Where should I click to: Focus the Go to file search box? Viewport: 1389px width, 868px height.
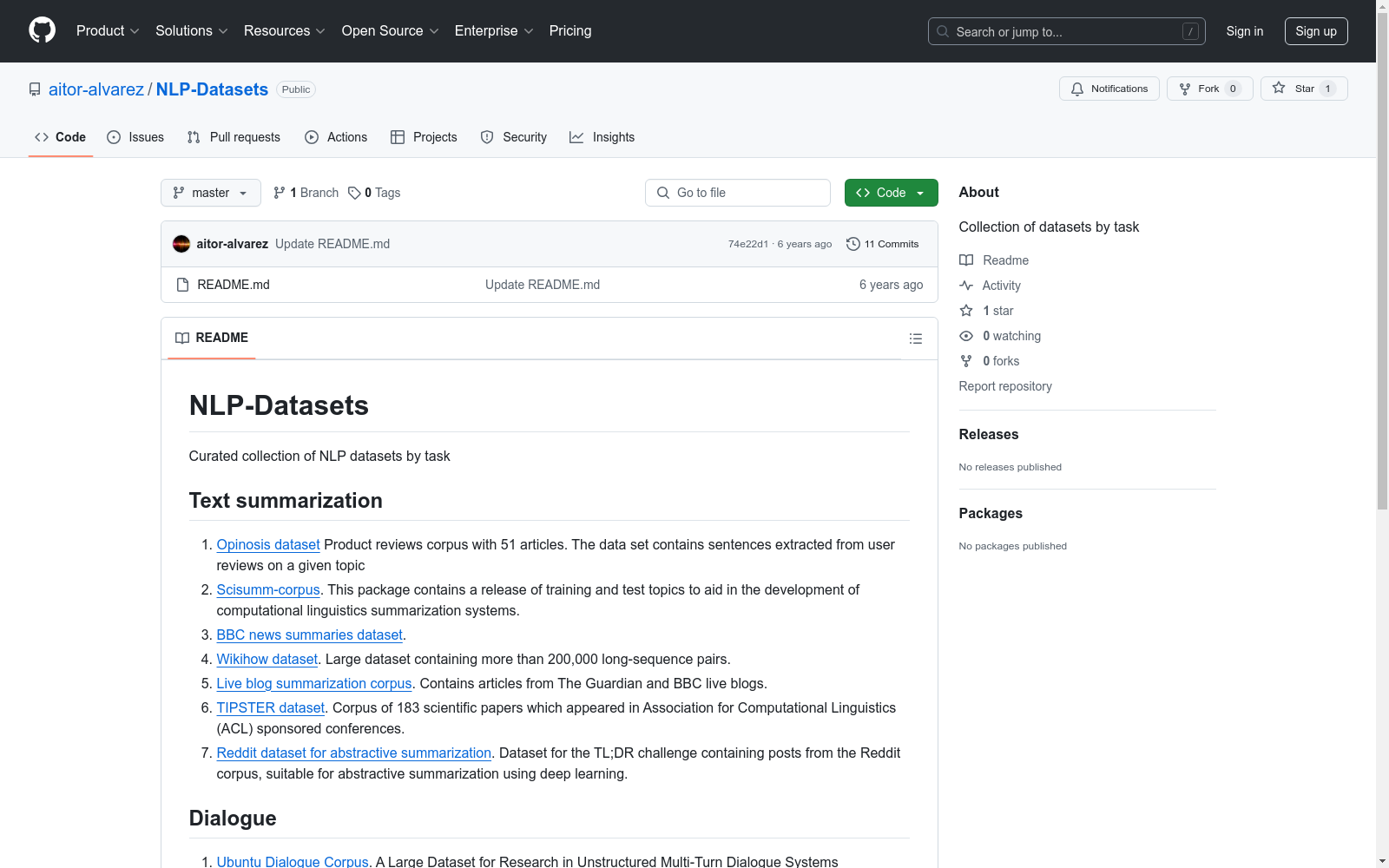738,193
